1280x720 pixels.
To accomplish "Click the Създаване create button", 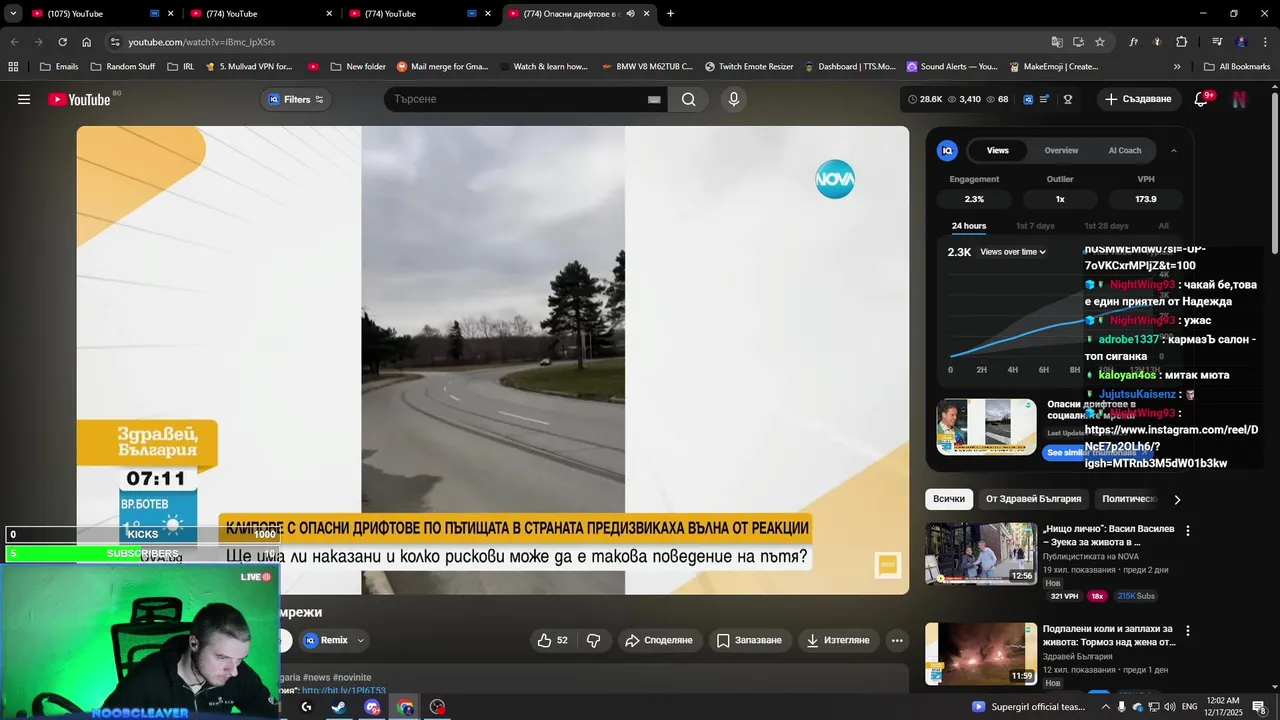I will (1137, 99).
